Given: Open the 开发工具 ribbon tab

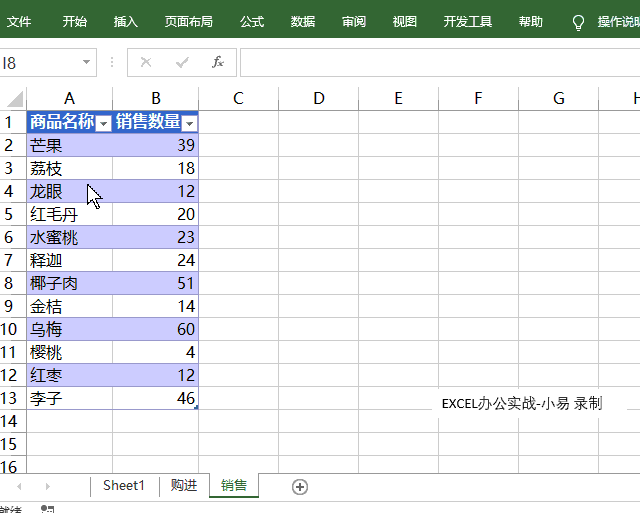Looking at the screenshot, I should click(468, 21).
